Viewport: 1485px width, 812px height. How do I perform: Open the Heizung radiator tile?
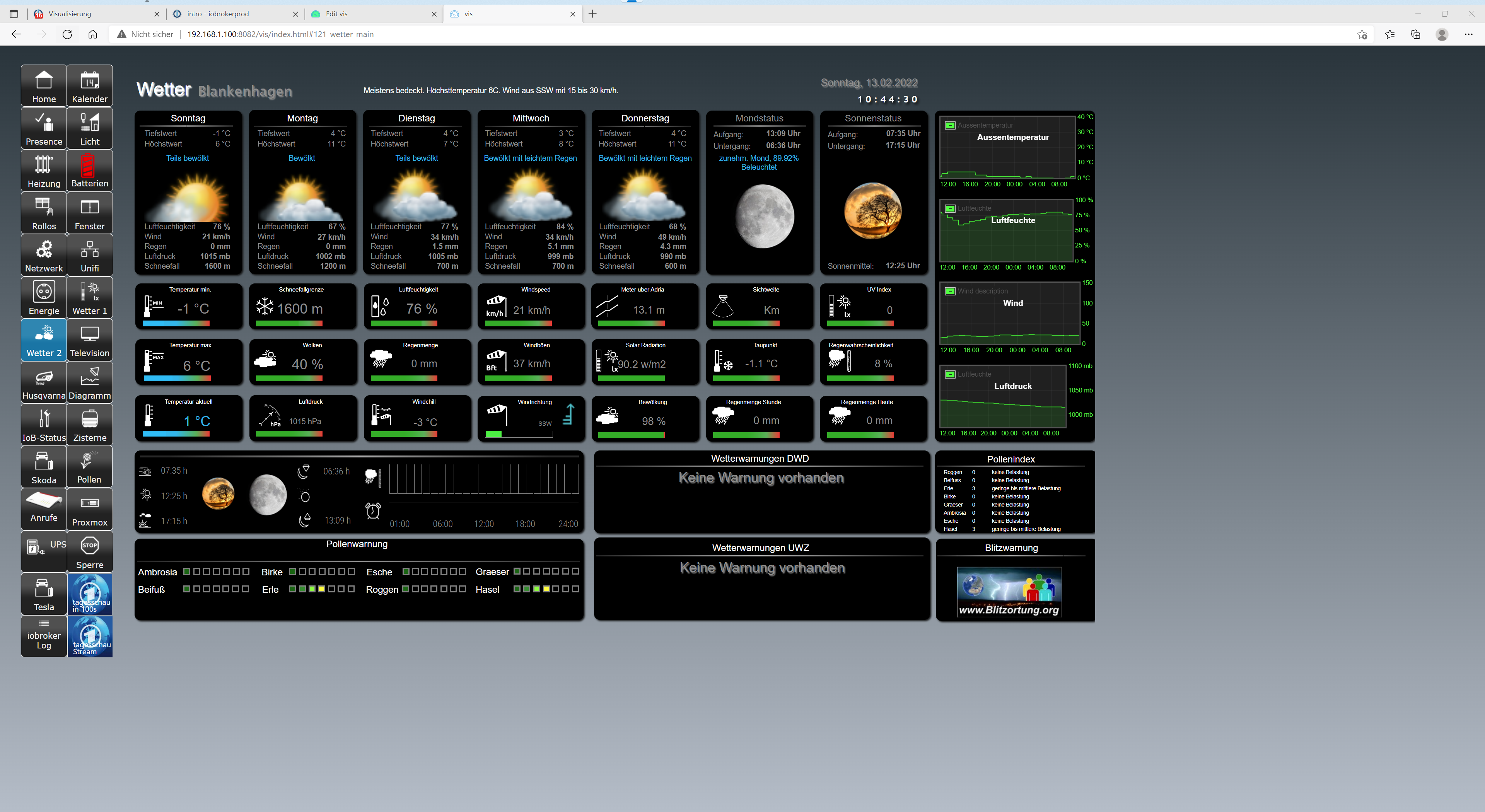(x=44, y=171)
